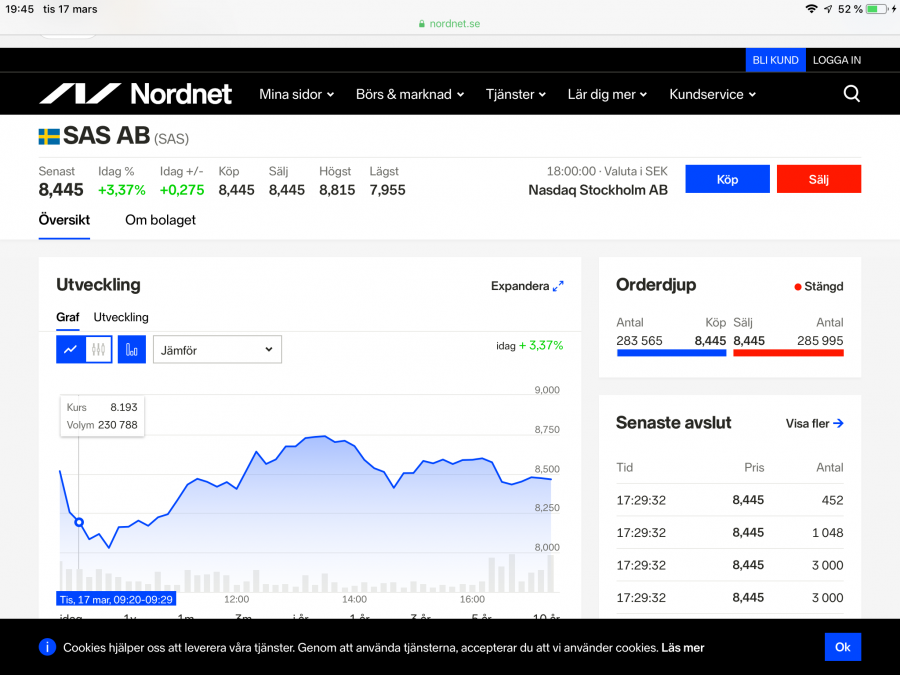Screen dimensions: 900x675
Task: Toggle the volume bars chart button
Action: [132, 349]
